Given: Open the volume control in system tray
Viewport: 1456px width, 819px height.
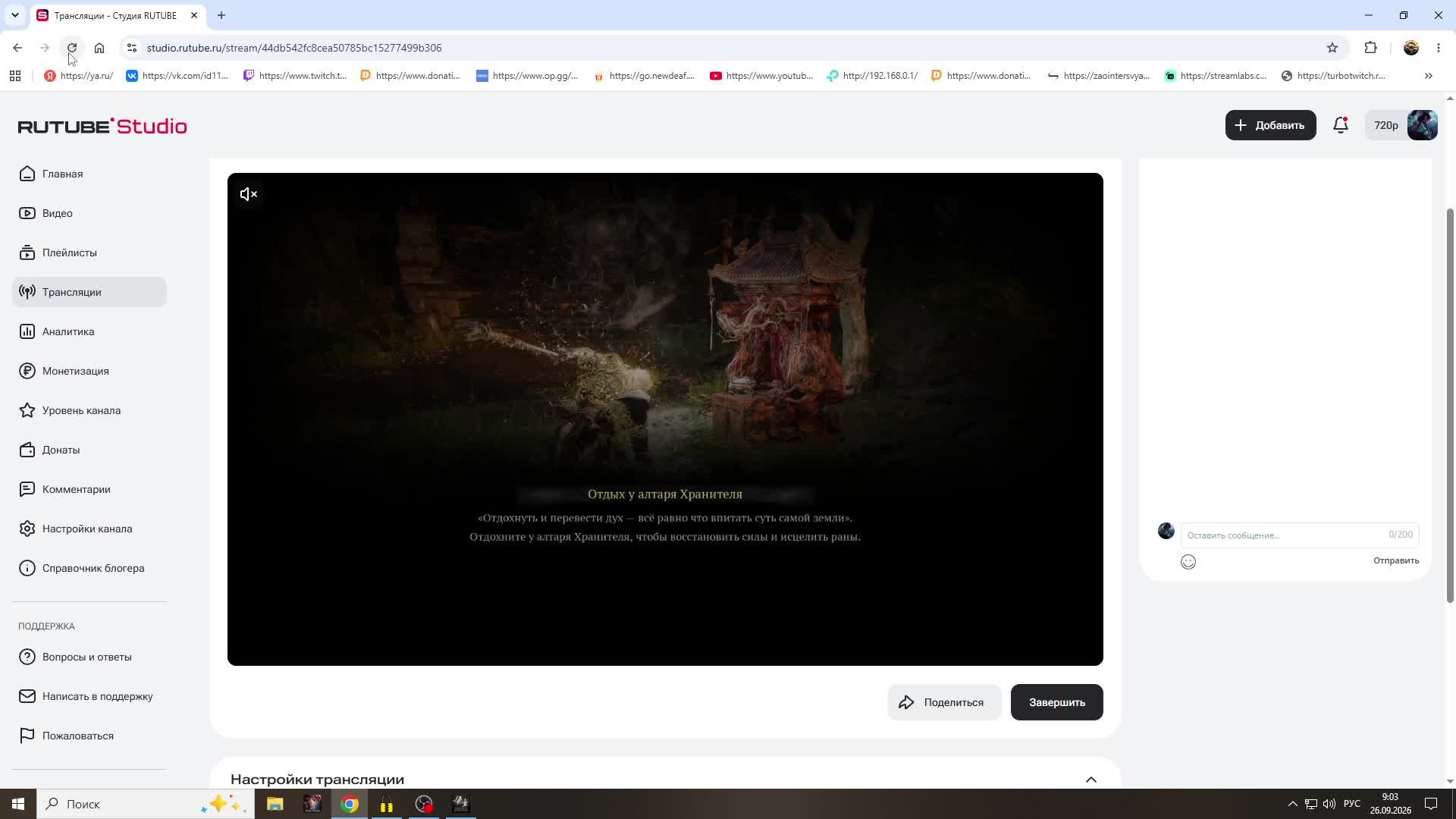Looking at the screenshot, I should click(x=1329, y=804).
